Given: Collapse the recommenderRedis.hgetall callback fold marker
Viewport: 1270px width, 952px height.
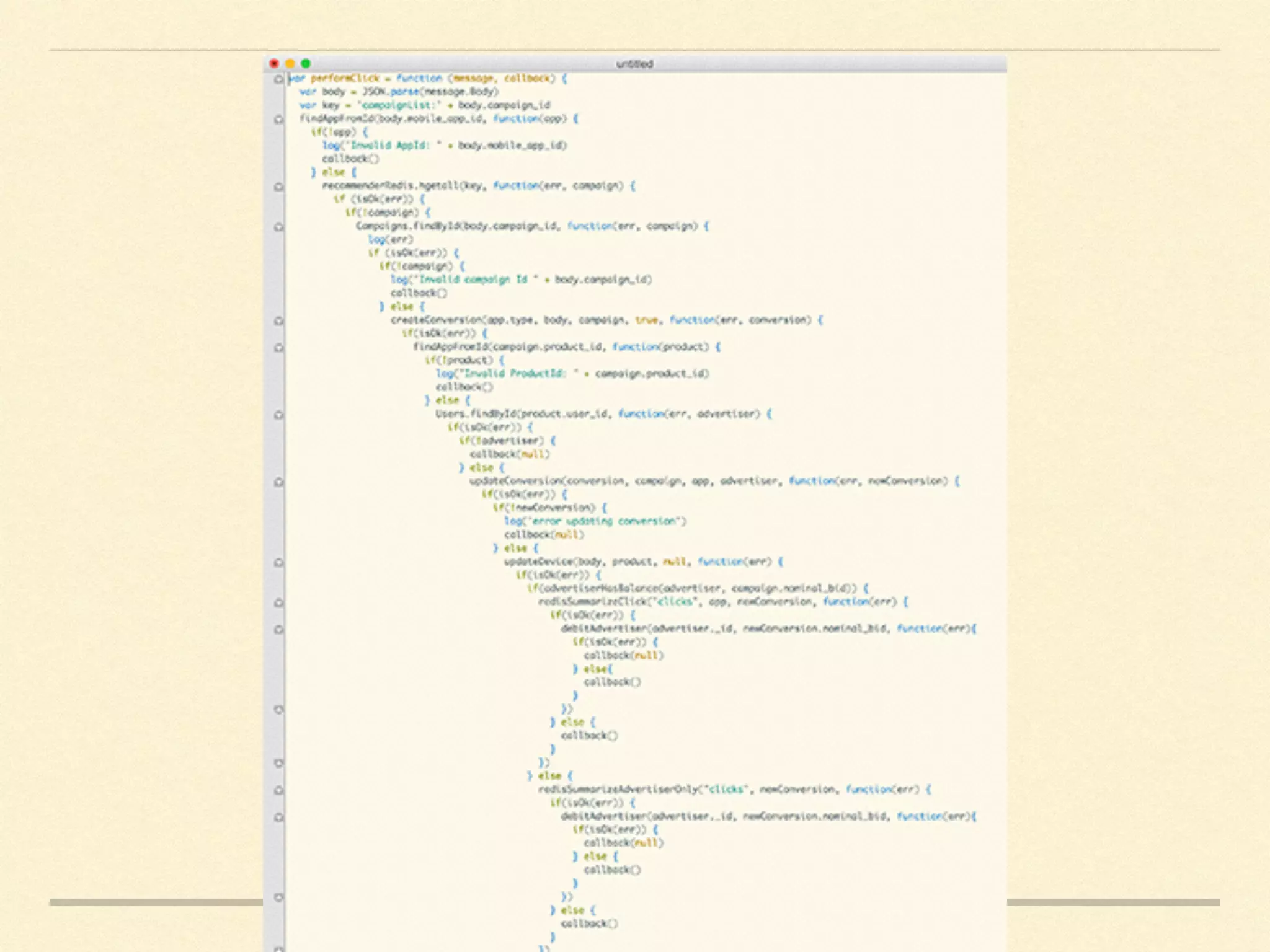Looking at the screenshot, I should [278, 186].
